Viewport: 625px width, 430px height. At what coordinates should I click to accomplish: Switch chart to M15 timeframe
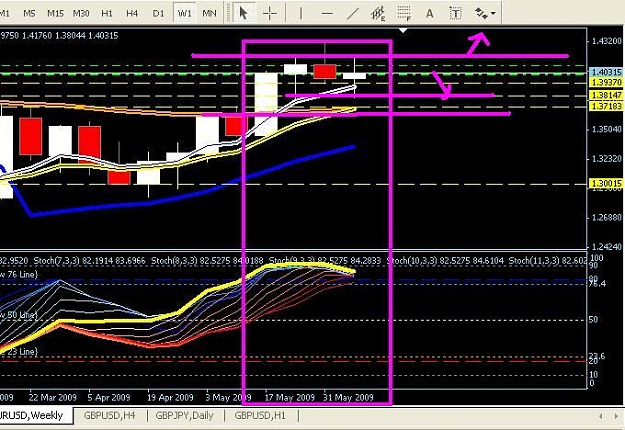tap(55, 13)
